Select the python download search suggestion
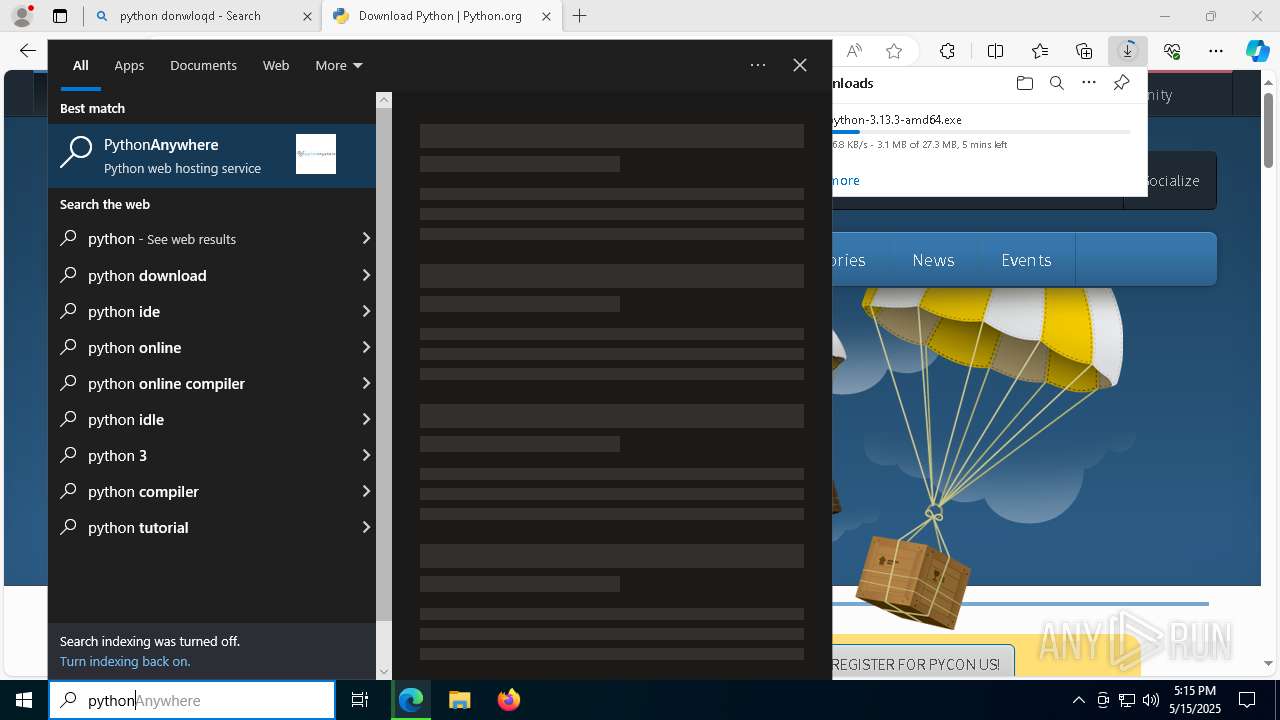1280x720 pixels. coord(212,275)
